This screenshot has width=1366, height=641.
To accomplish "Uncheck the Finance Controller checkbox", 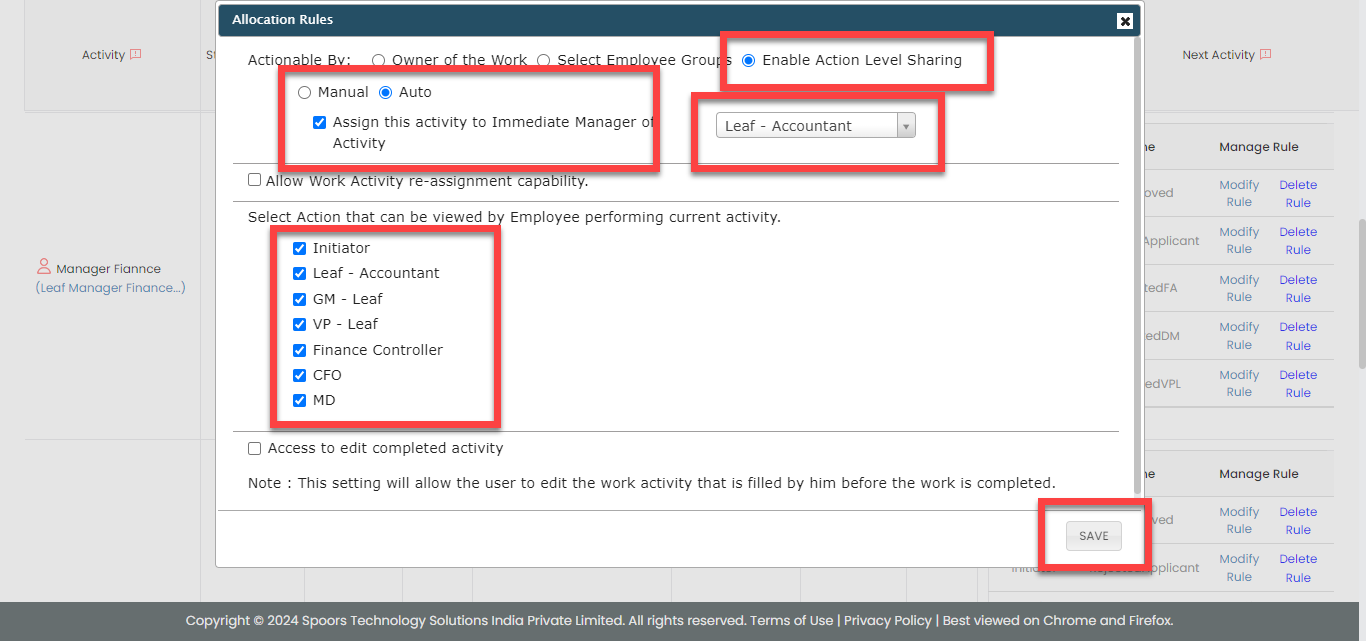I will pyautogui.click(x=299, y=350).
